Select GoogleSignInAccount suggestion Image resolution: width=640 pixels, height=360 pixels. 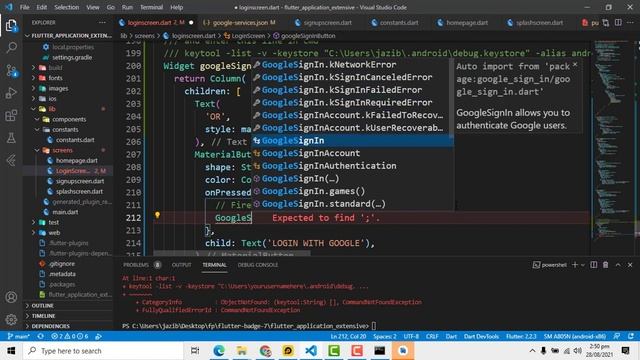click(352, 153)
